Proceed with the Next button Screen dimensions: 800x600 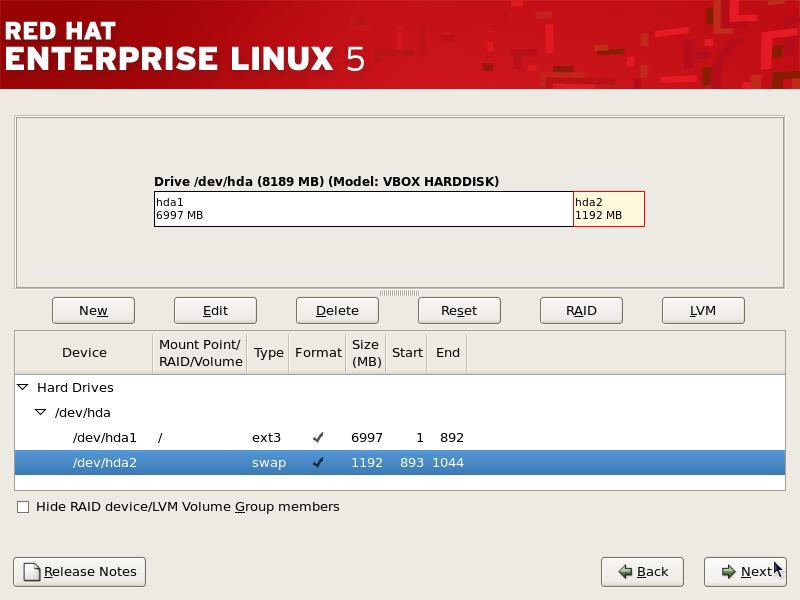745,572
